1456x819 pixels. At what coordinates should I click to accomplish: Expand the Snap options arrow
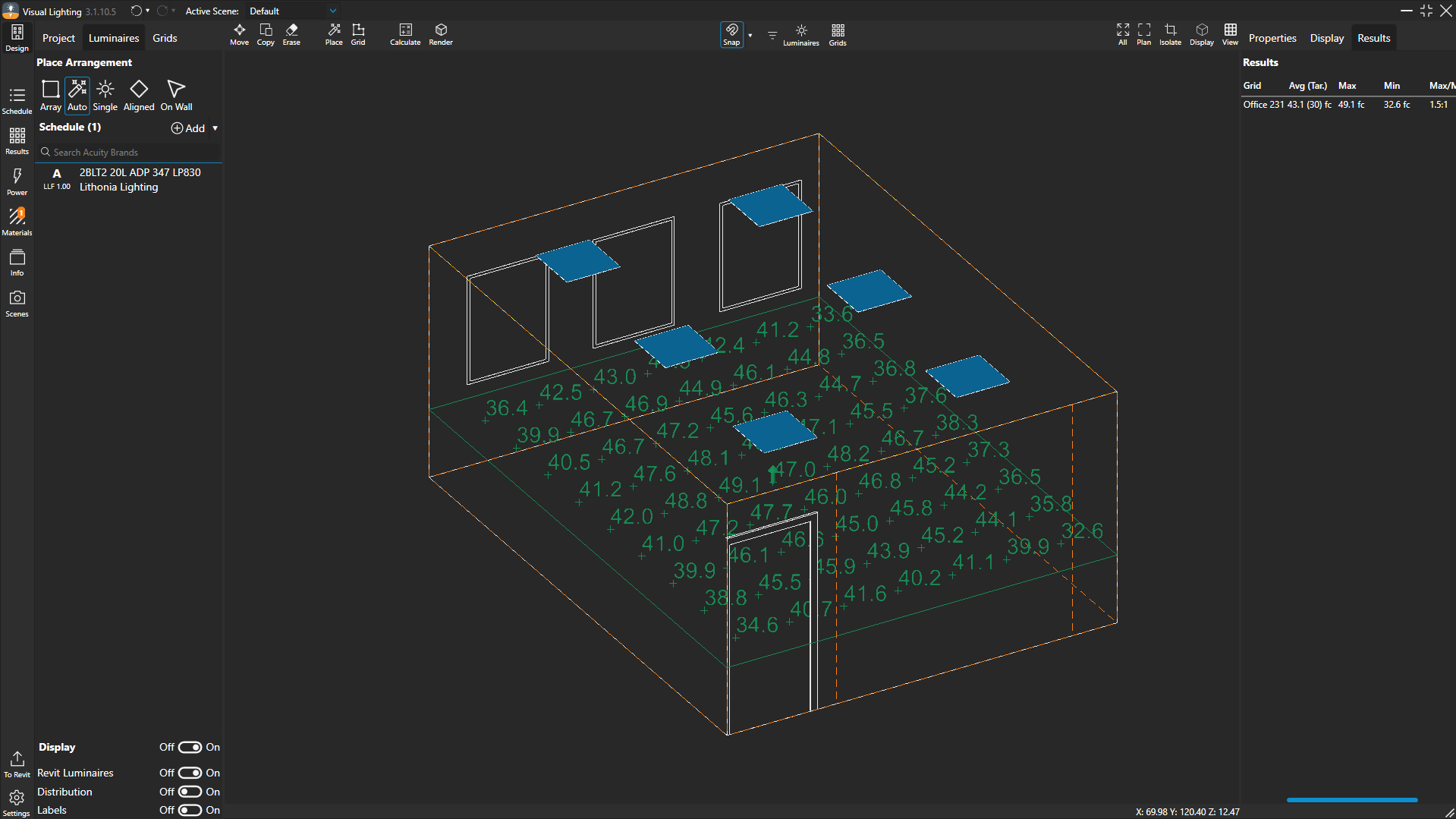point(750,35)
